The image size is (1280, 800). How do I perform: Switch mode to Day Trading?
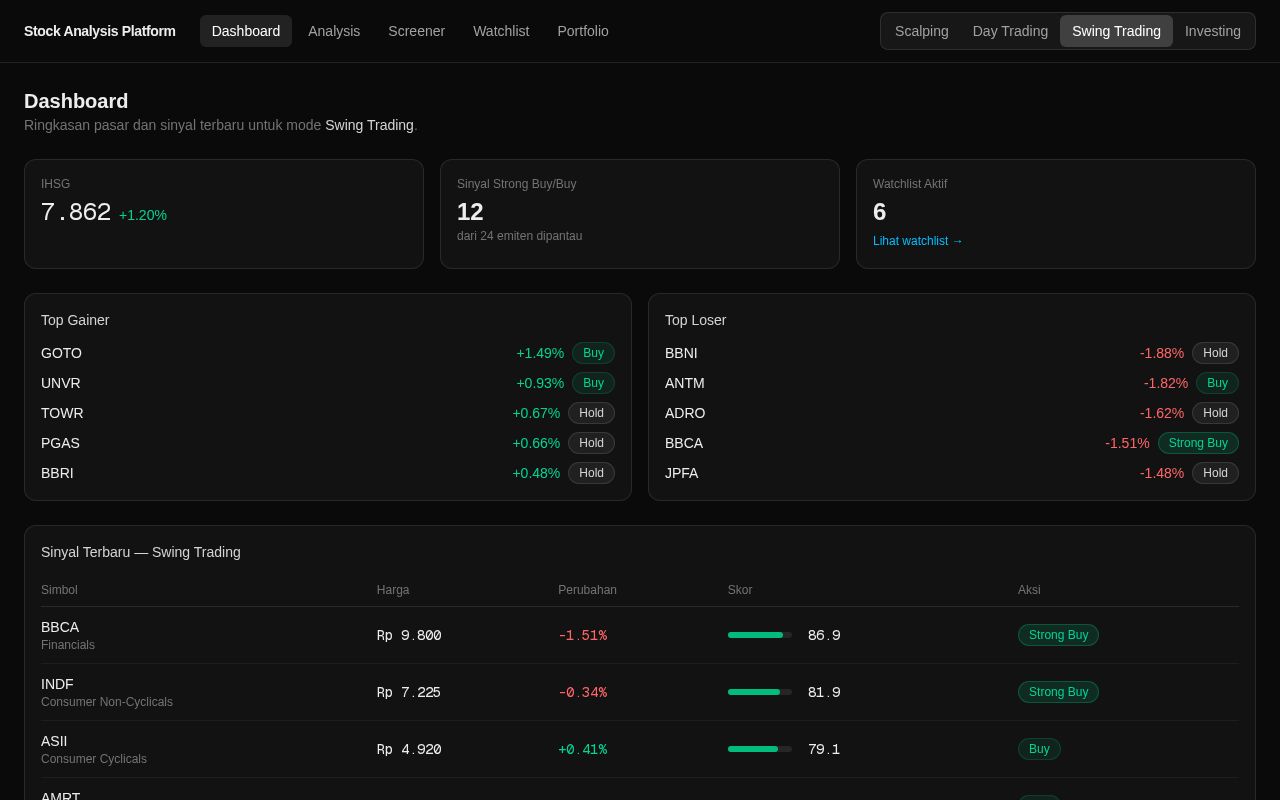pos(1010,31)
